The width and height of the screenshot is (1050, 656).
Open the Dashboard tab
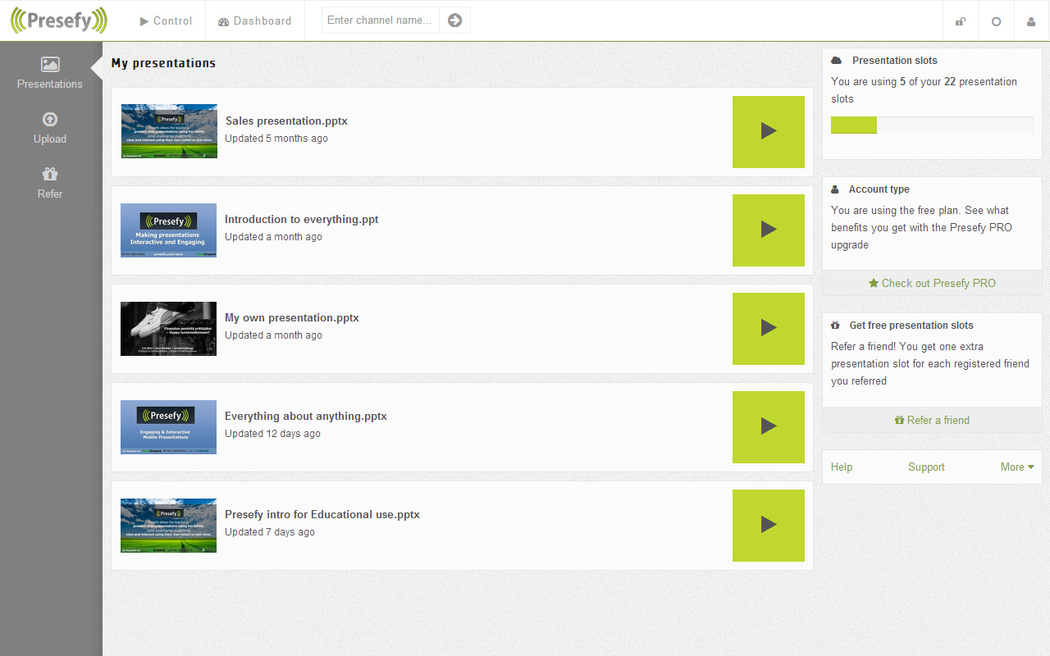click(255, 21)
